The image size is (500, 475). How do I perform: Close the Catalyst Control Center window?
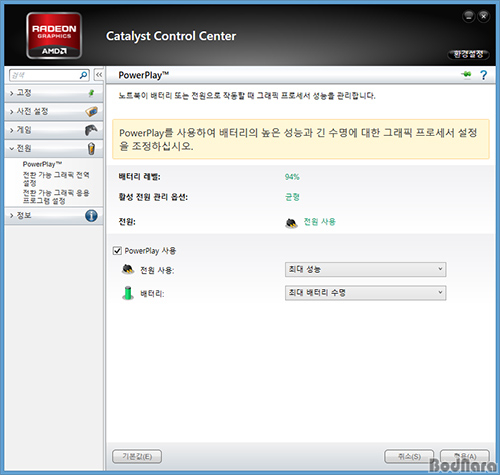click(x=484, y=16)
